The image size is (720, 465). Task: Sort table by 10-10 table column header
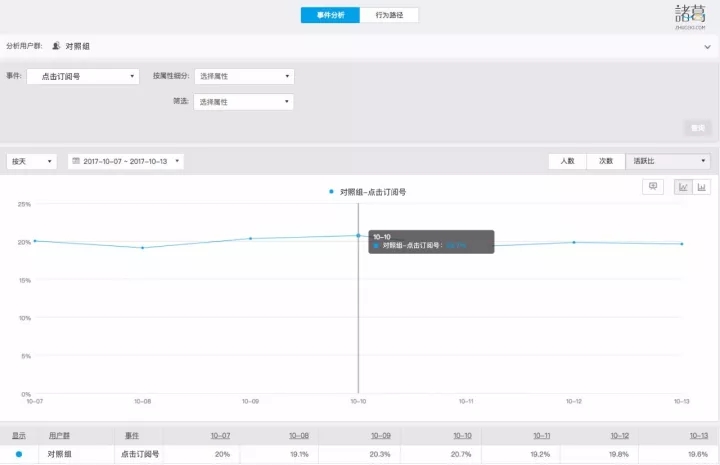462,435
